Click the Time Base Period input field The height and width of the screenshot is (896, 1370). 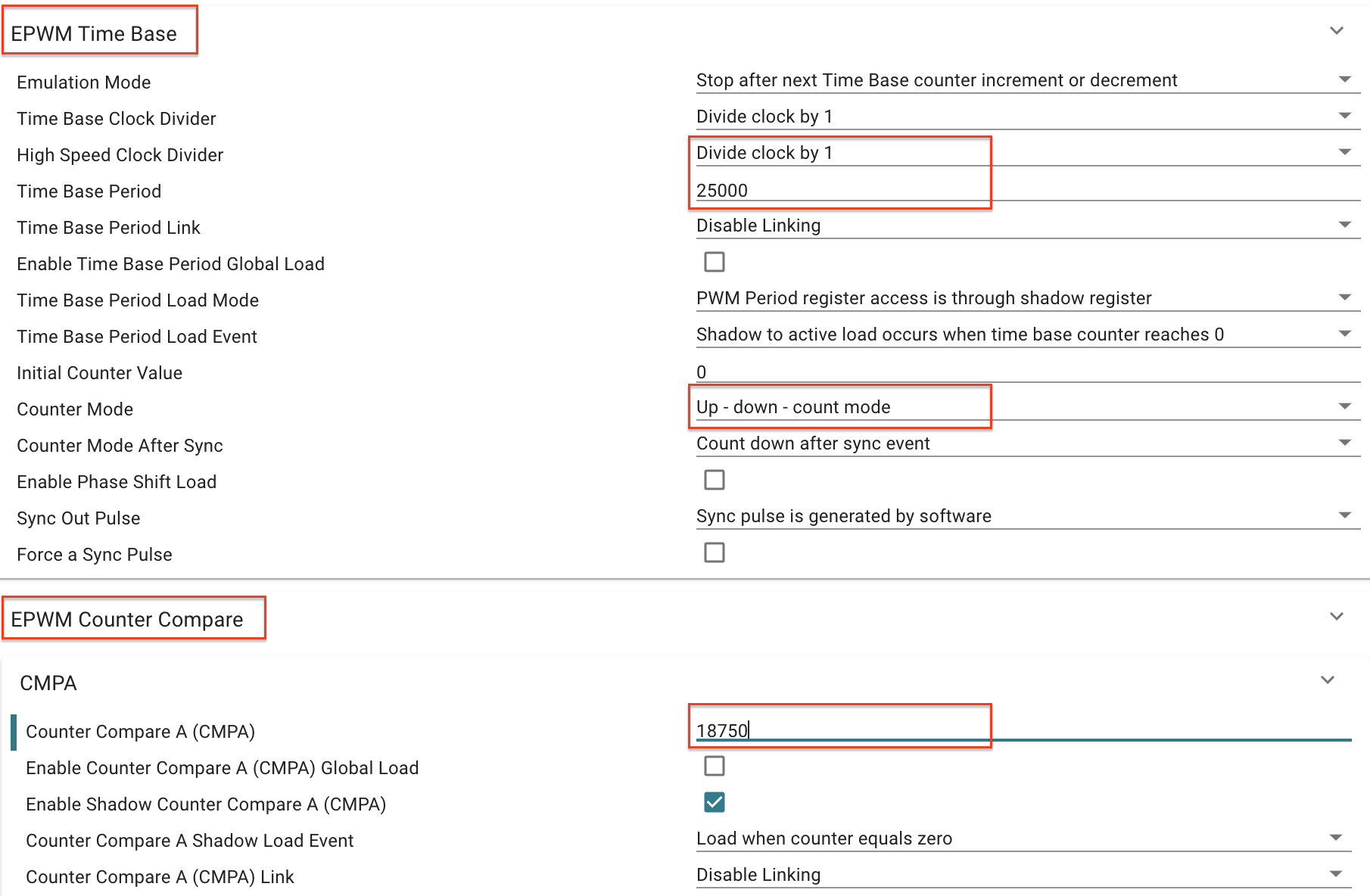click(x=1026, y=190)
